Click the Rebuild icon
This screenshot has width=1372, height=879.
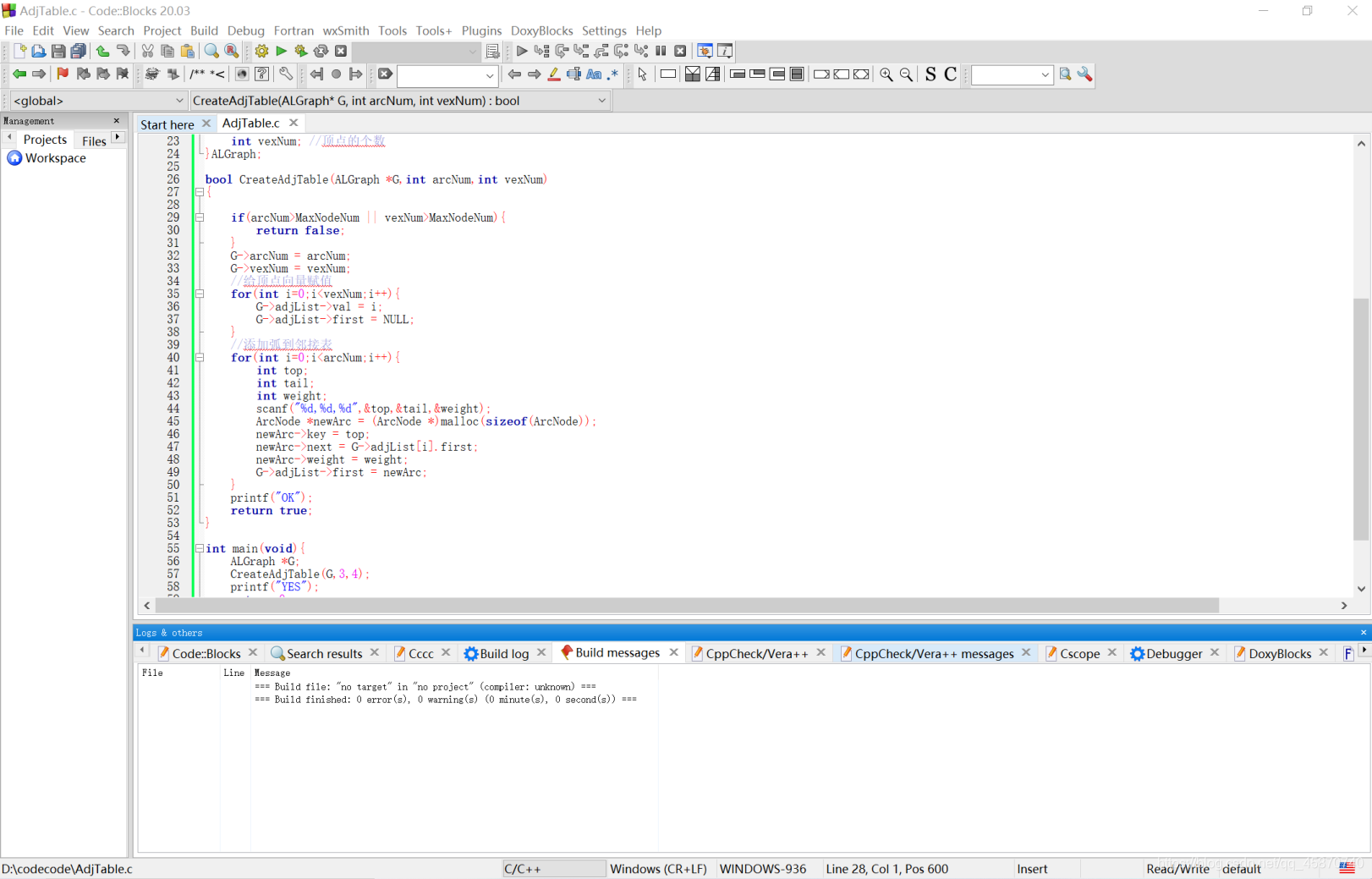pos(321,52)
